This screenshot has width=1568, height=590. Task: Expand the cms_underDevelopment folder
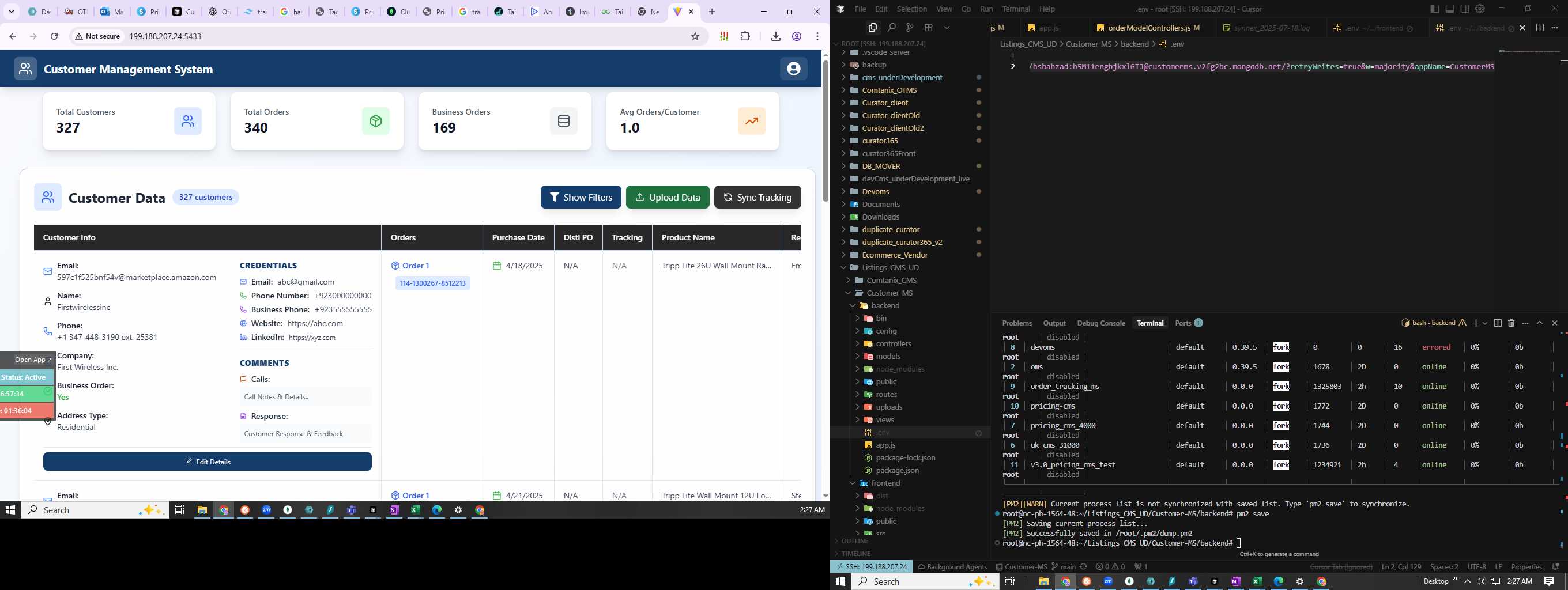[911, 77]
